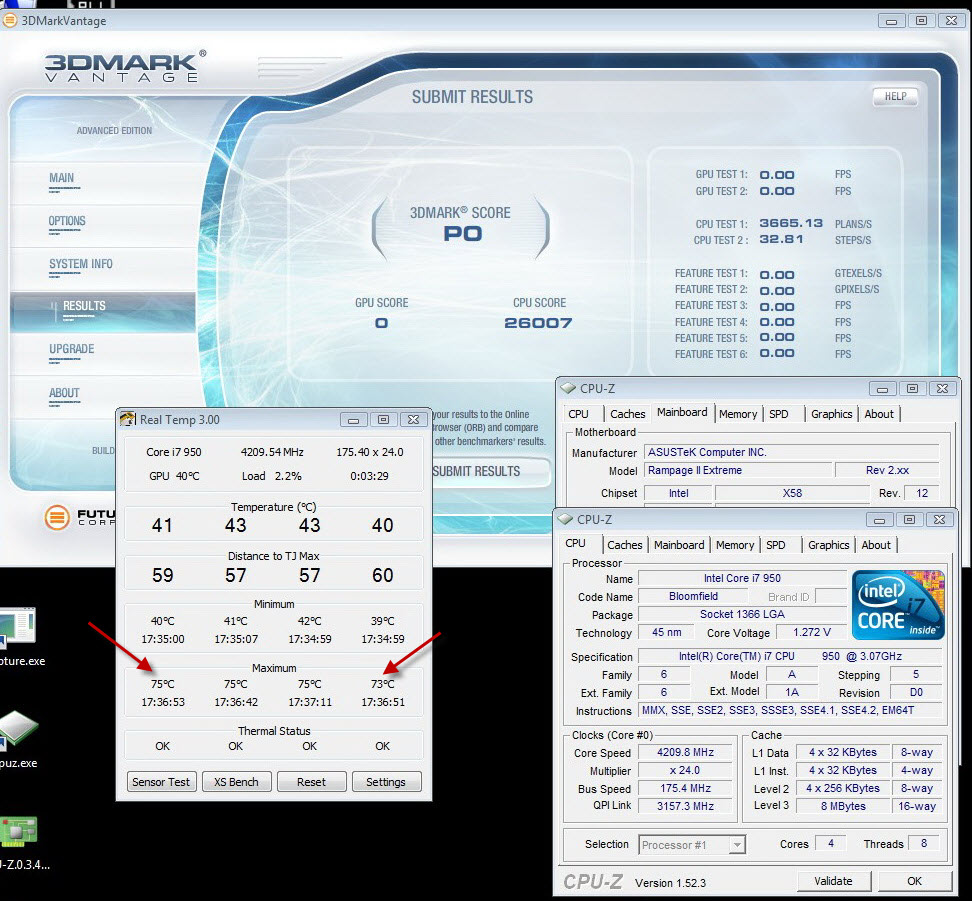The height and width of the screenshot is (901, 972).
Task: Open Real Temp Settings
Action: point(386,782)
